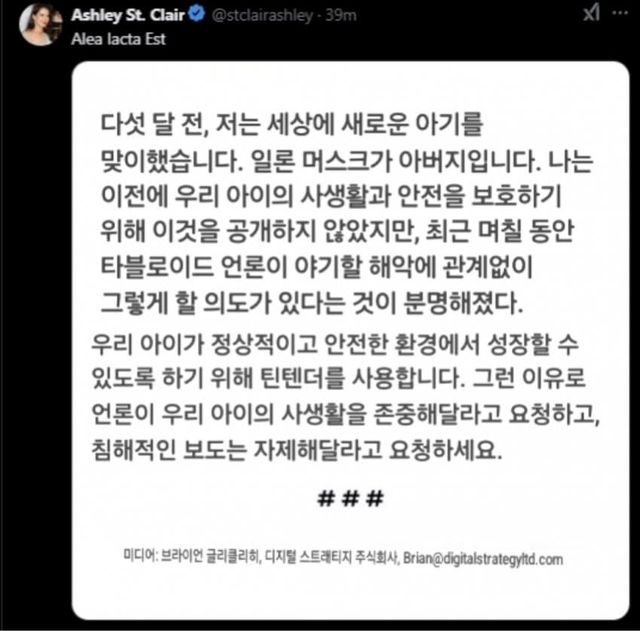Click the Alea Iacta Est post text
Screen dimensions: 640x631
coord(118,39)
